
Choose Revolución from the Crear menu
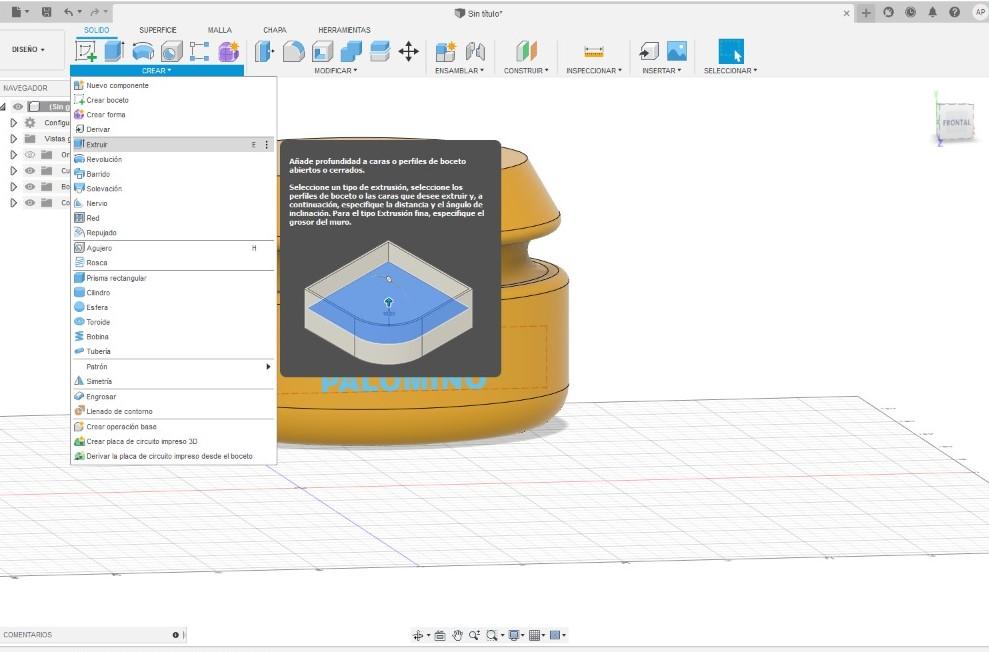pos(173,160)
